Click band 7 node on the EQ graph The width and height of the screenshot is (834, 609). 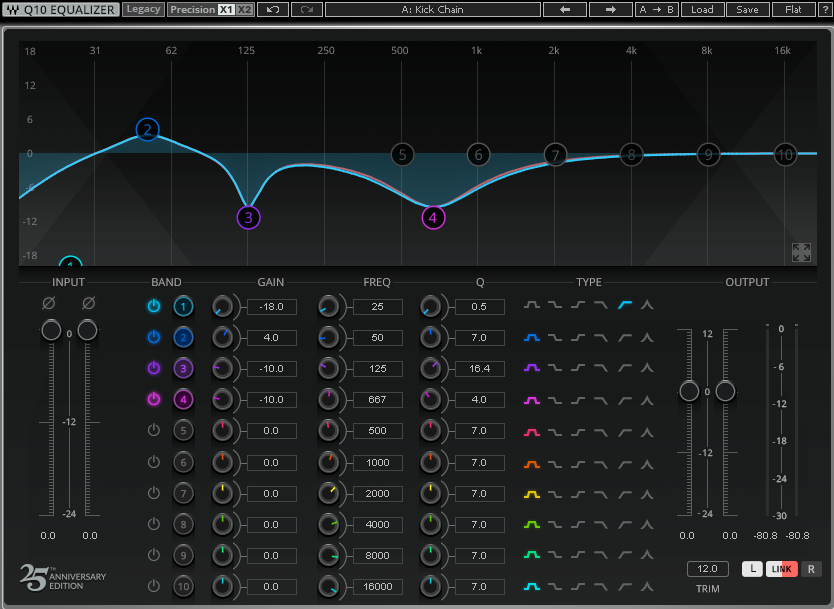555,155
